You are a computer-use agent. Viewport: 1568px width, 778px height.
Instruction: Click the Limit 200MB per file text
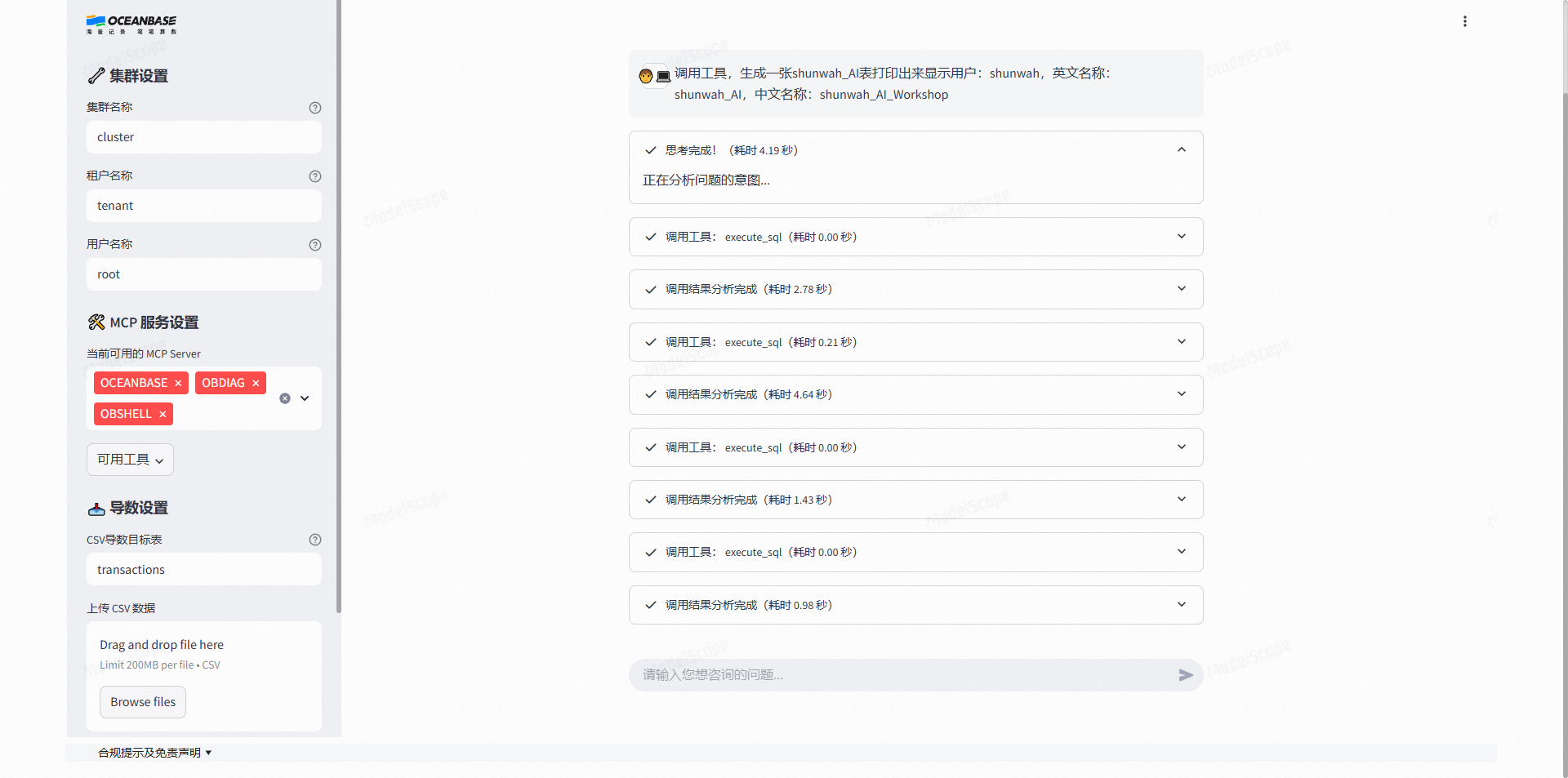[160, 665]
